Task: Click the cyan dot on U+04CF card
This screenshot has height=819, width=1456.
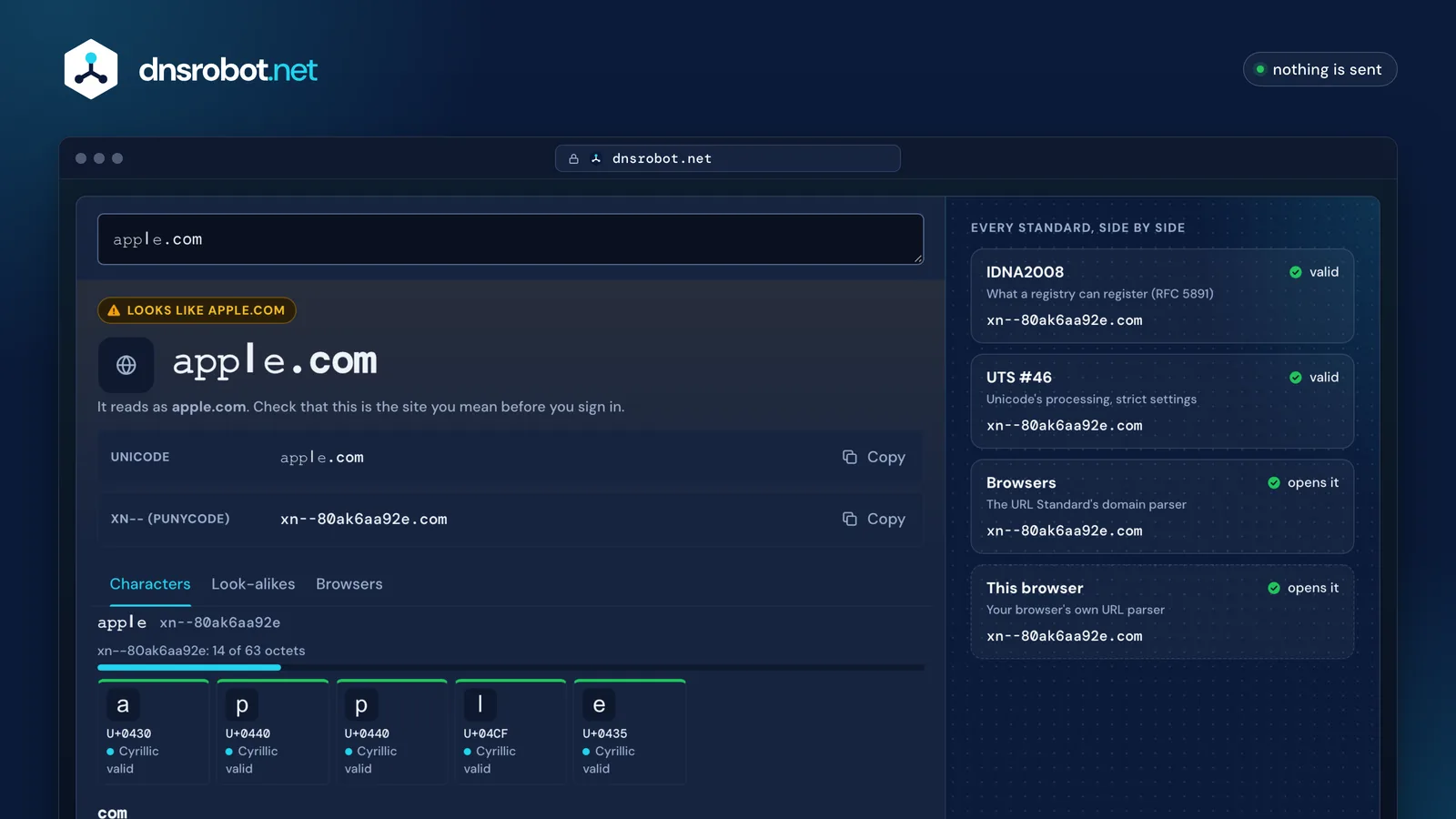Action: [468, 752]
